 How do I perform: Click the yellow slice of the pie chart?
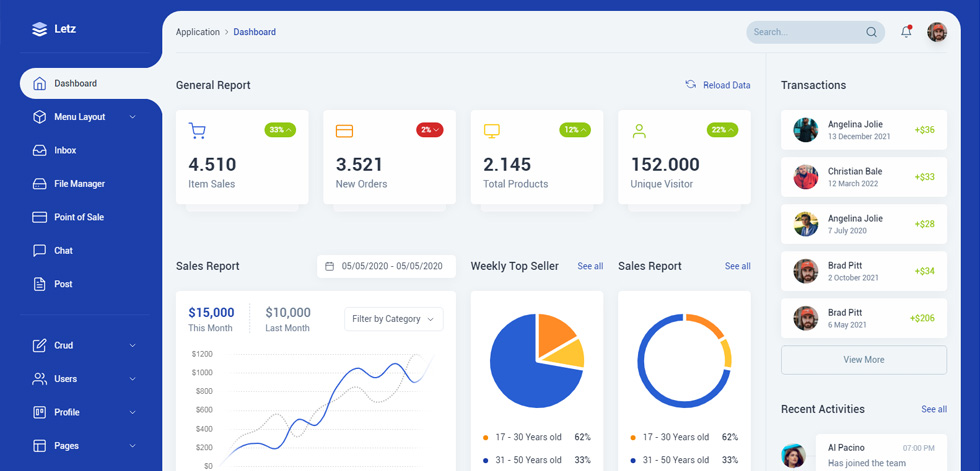(x=568, y=355)
